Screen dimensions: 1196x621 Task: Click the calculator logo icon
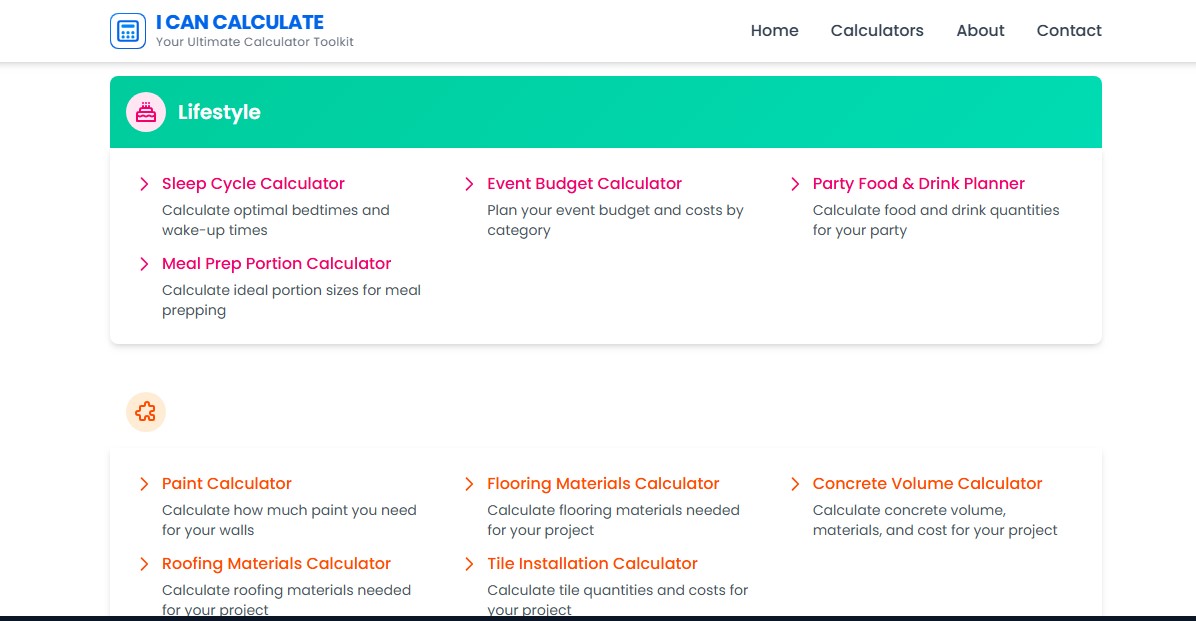(x=128, y=30)
